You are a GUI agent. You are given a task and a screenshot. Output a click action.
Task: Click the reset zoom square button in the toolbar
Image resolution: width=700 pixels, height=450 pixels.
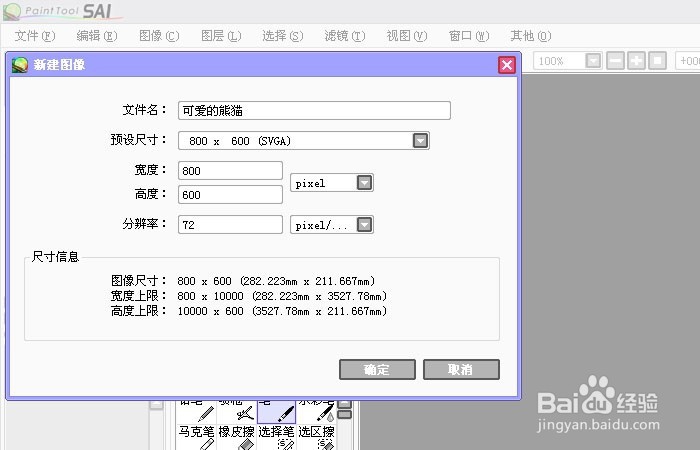[657, 61]
